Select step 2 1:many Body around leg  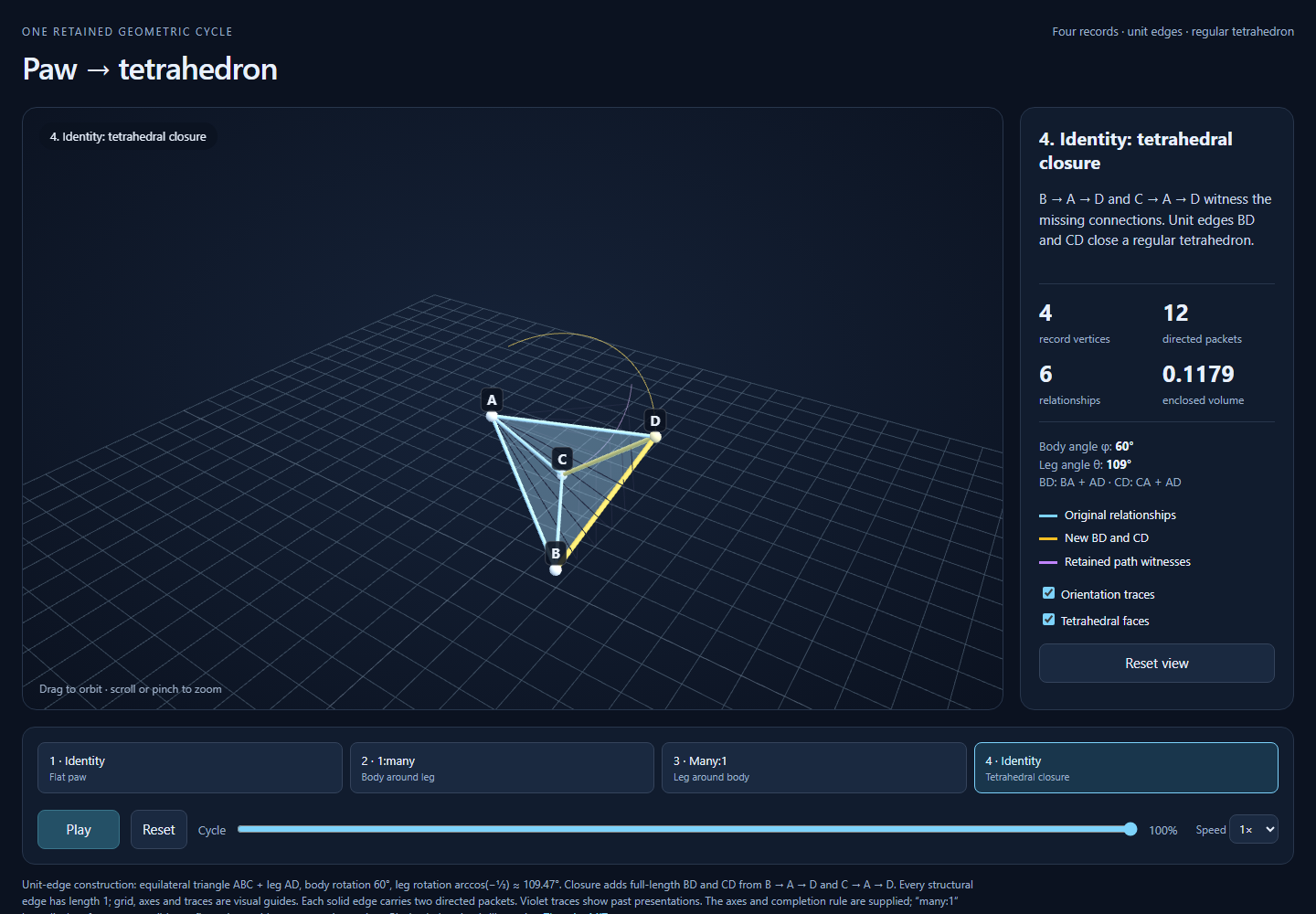502,768
